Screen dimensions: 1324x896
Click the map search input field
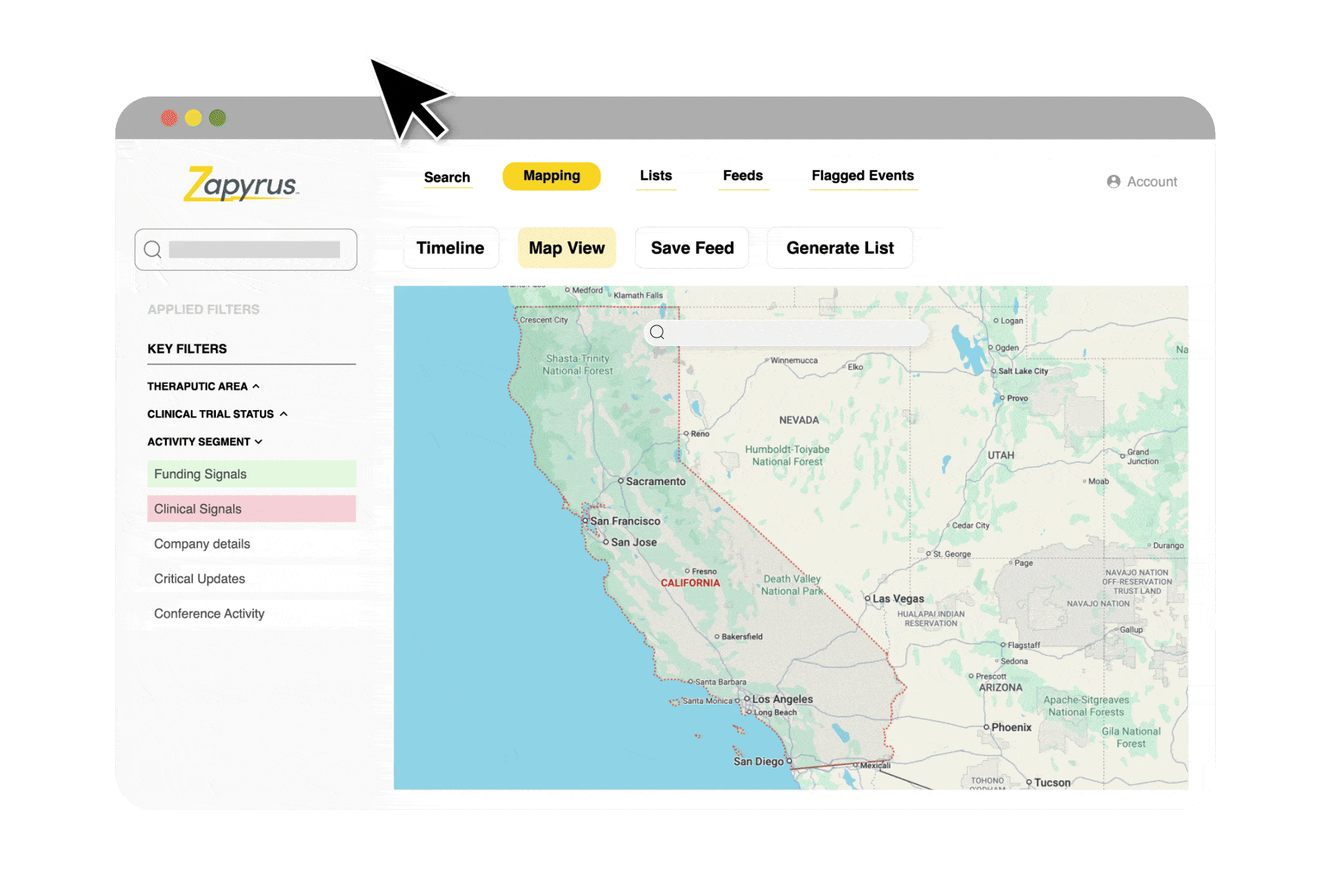pyautogui.click(x=793, y=333)
